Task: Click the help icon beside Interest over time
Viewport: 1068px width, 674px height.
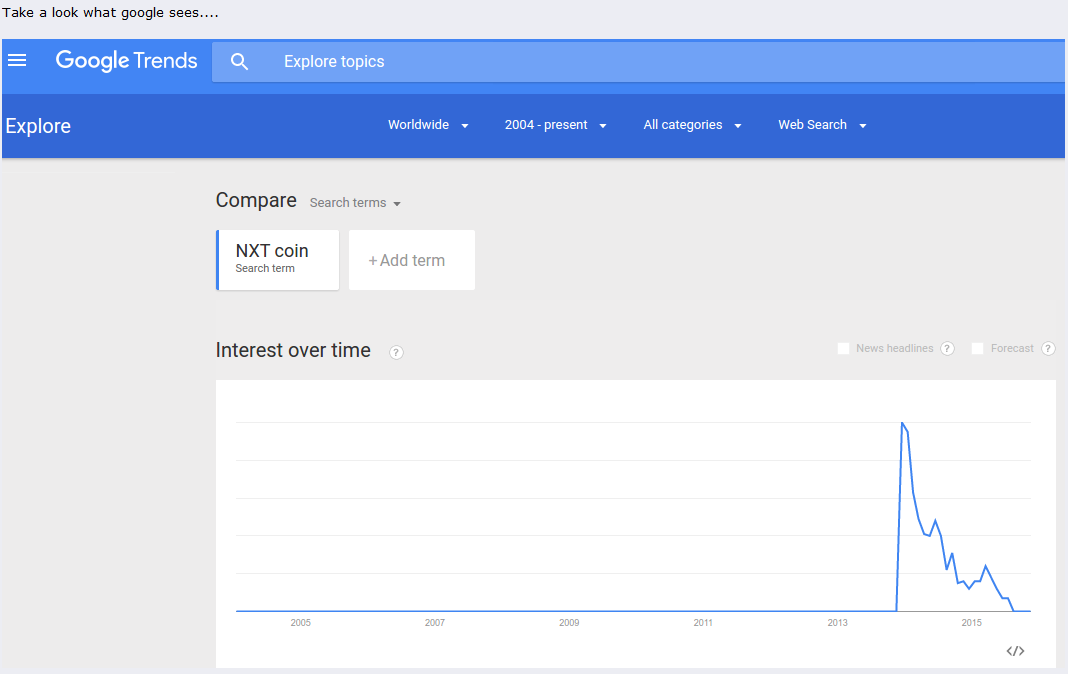Action: (396, 352)
